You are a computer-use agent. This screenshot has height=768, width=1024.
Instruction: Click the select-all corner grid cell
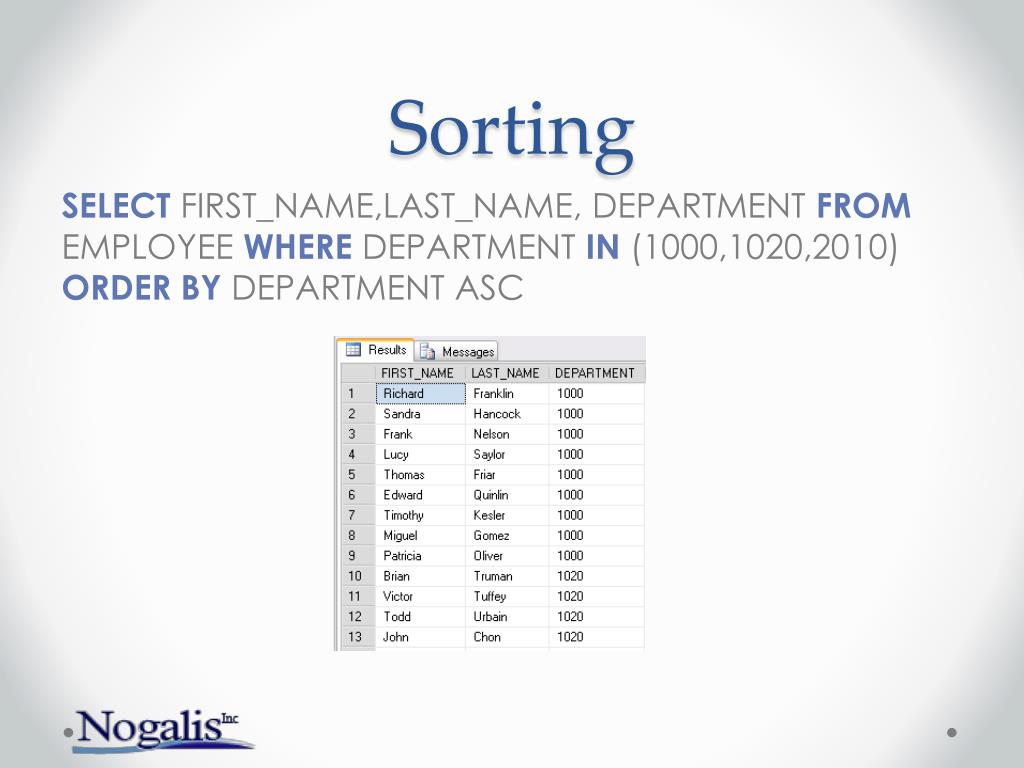[358, 373]
